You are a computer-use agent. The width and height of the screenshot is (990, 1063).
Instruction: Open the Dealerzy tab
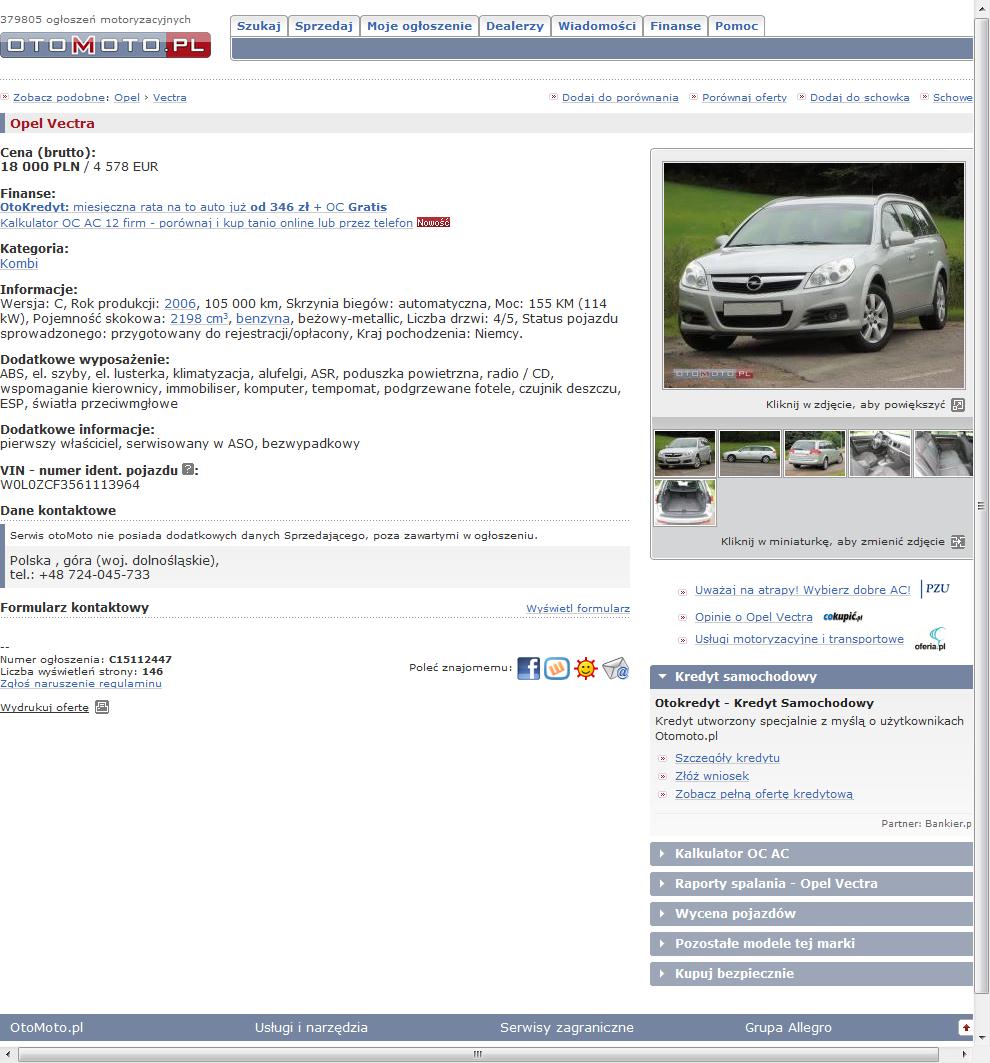515,26
